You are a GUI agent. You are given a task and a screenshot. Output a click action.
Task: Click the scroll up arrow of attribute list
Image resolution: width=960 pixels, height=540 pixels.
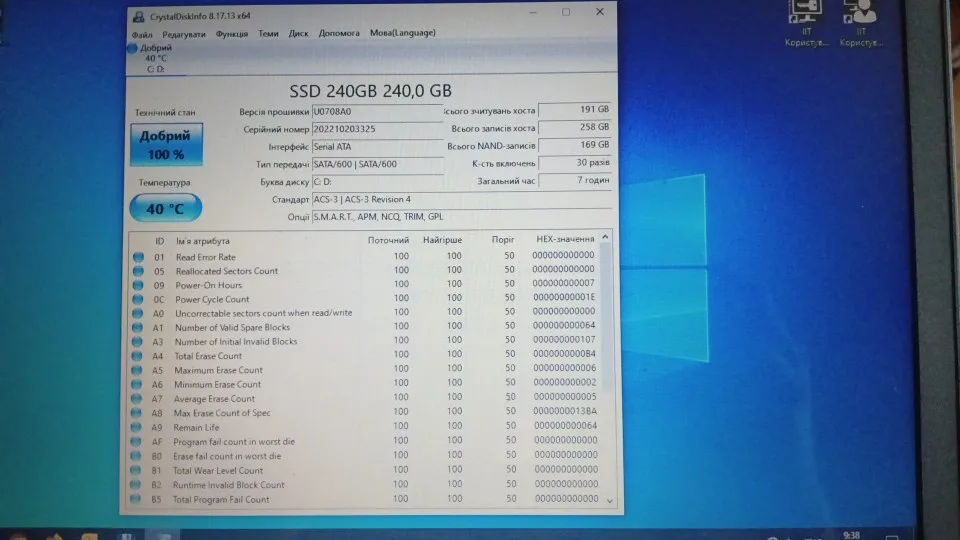pyautogui.click(x=605, y=238)
